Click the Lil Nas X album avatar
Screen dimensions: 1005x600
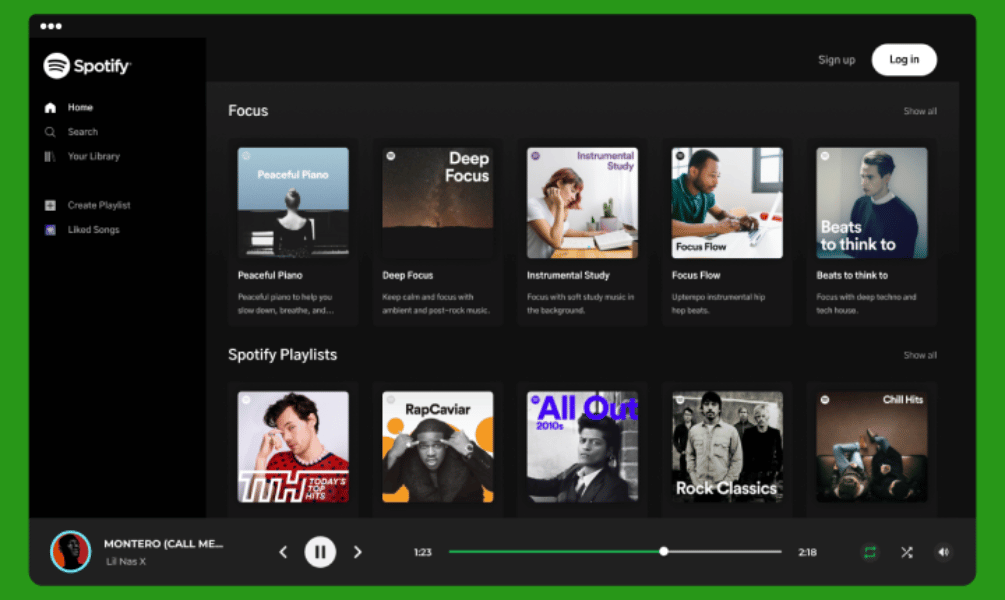[71, 551]
